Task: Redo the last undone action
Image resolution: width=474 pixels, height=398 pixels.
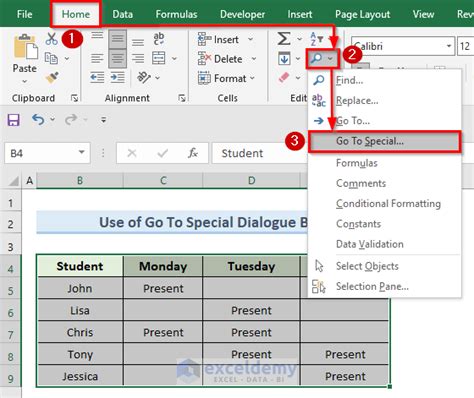Action: 71,119
